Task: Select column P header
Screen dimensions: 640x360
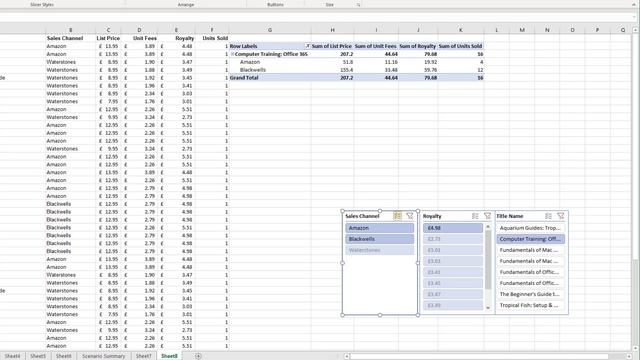Action: [x=597, y=30]
